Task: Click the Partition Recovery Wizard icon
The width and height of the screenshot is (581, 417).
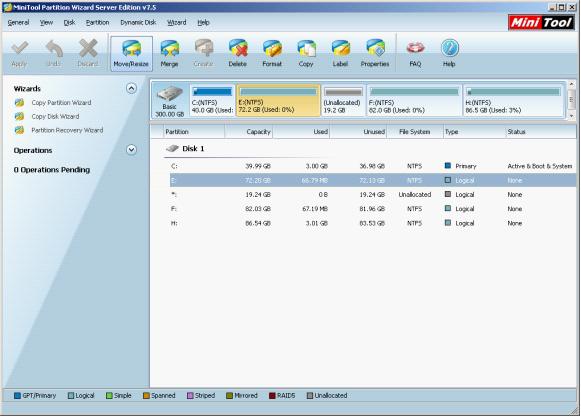Action: click(20, 130)
